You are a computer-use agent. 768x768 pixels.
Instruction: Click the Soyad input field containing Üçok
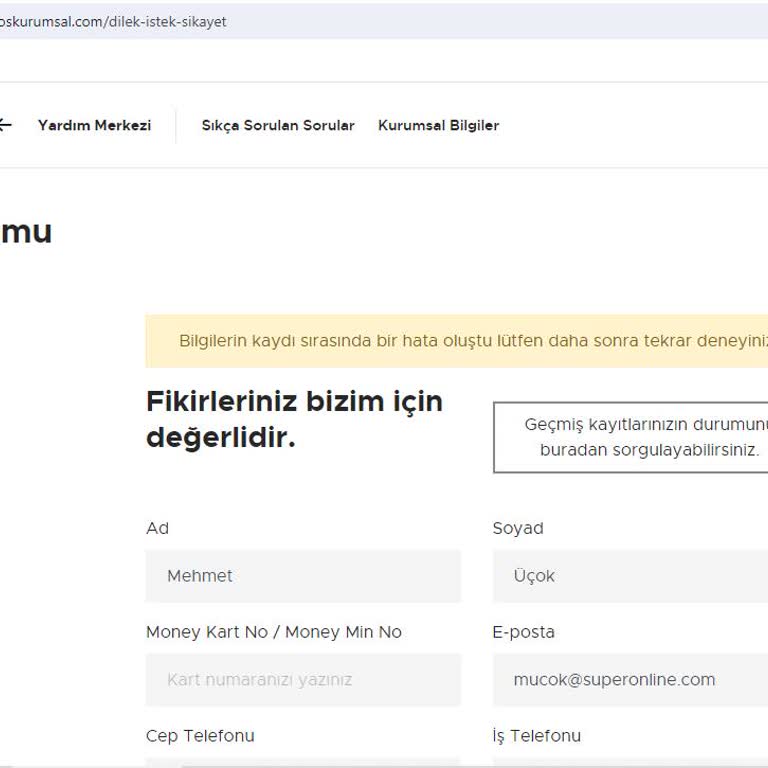[x=630, y=576]
